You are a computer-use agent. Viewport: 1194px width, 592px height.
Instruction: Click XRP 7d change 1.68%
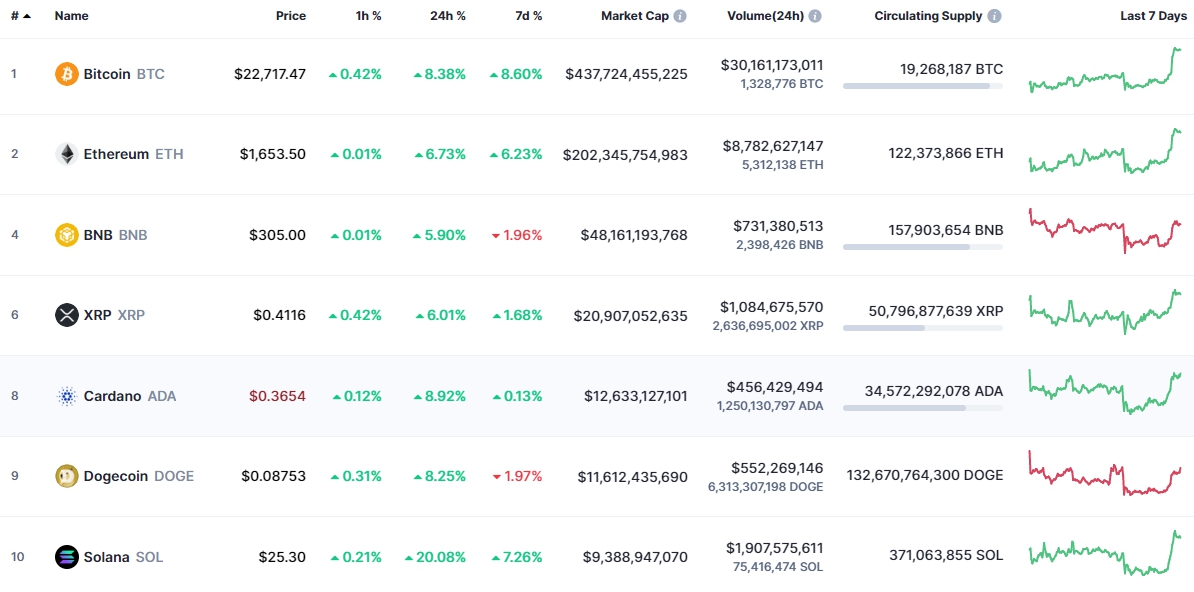(517, 315)
